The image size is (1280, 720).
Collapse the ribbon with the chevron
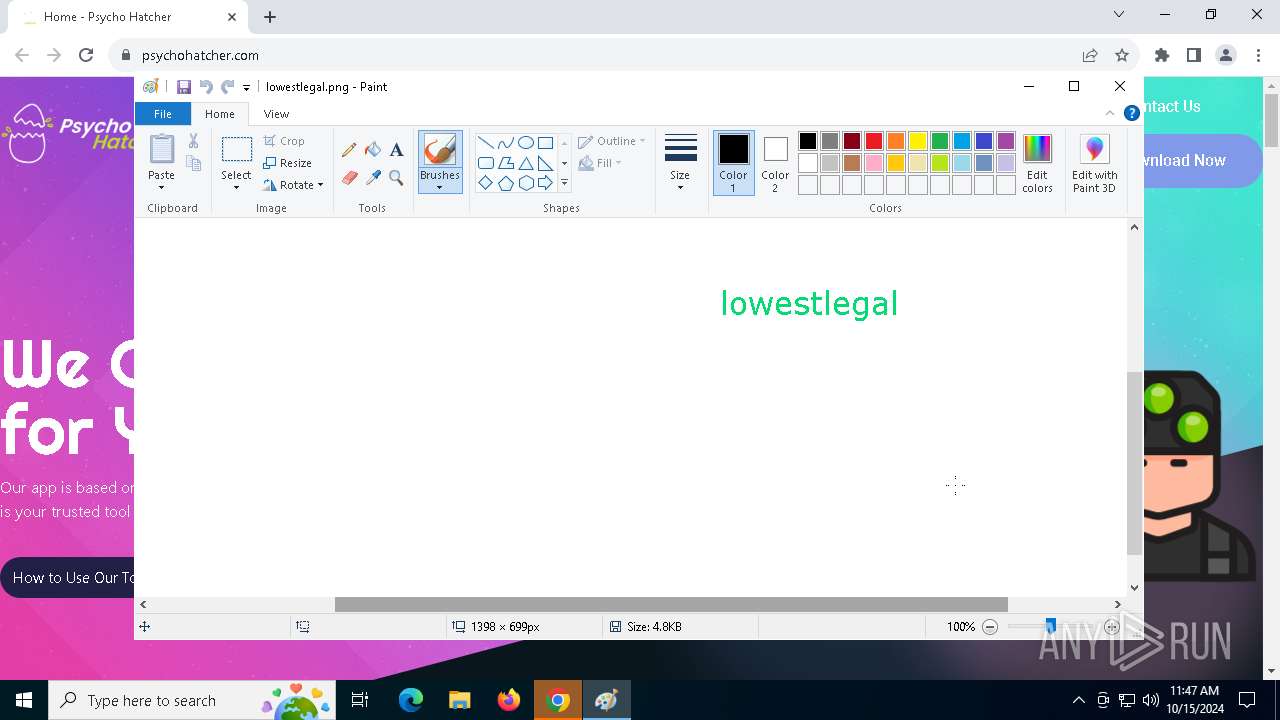point(1110,114)
